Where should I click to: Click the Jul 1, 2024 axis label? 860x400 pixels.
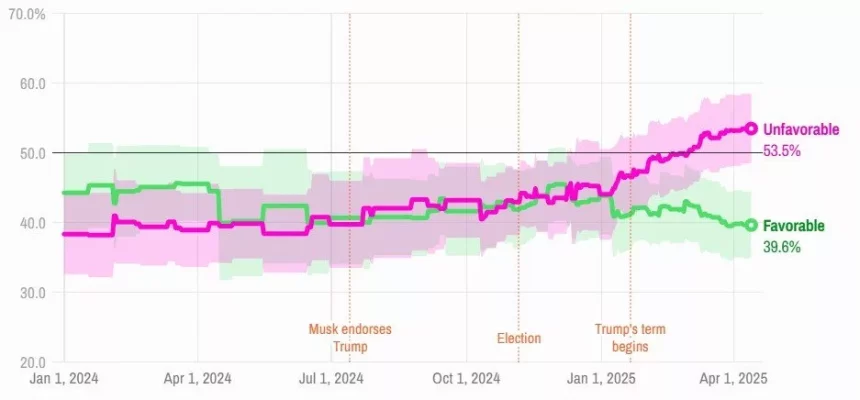pos(332,379)
